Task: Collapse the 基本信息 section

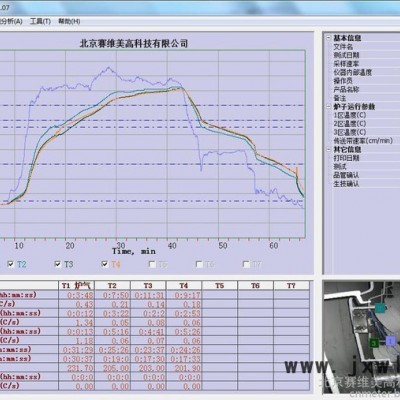Action: point(328,38)
